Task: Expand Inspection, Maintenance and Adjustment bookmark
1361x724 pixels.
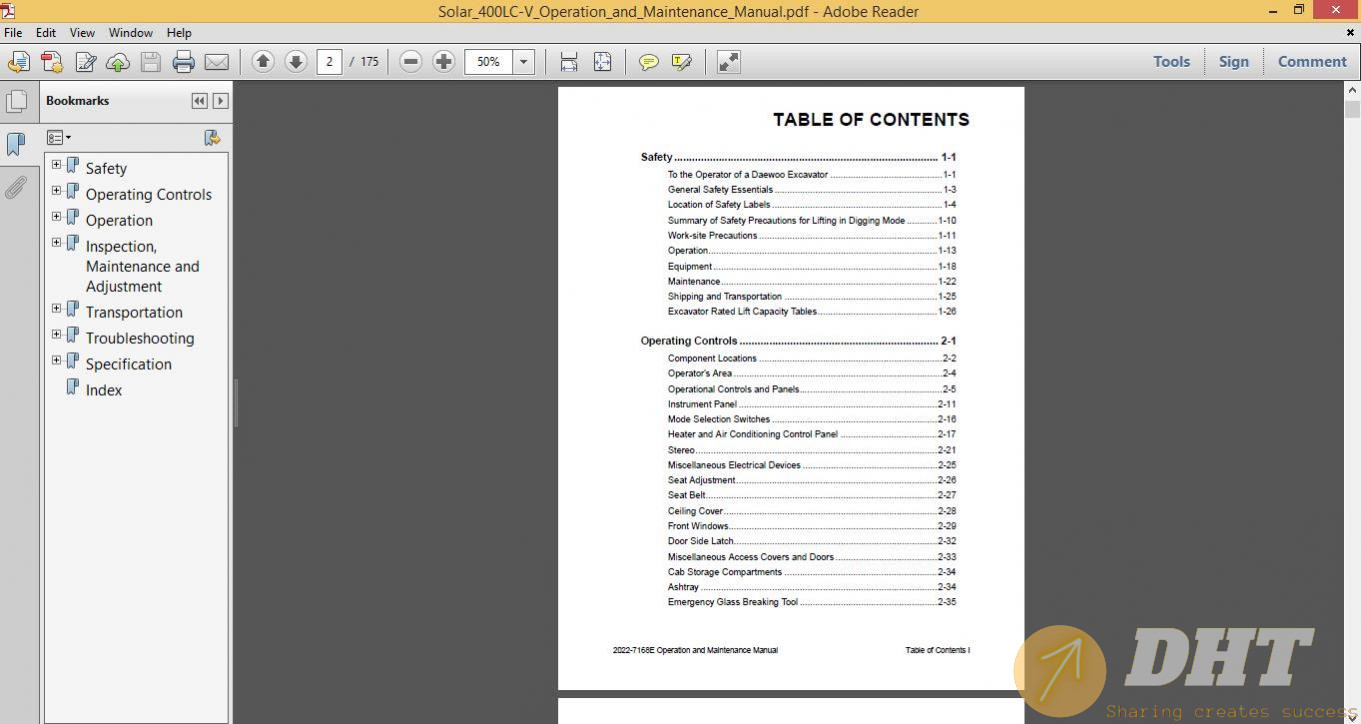Action: (56, 243)
